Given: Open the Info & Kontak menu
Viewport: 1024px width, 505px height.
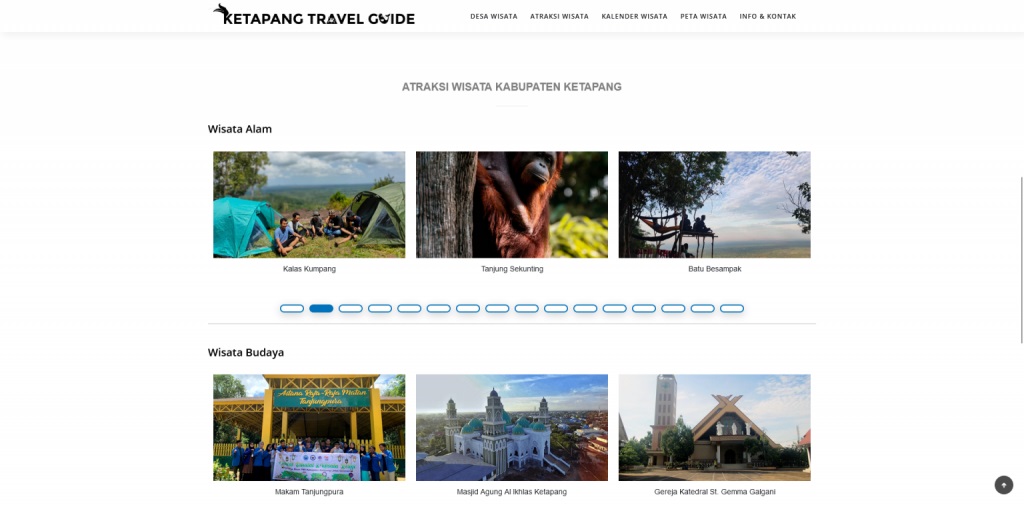Looking at the screenshot, I should click(x=767, y=16).
